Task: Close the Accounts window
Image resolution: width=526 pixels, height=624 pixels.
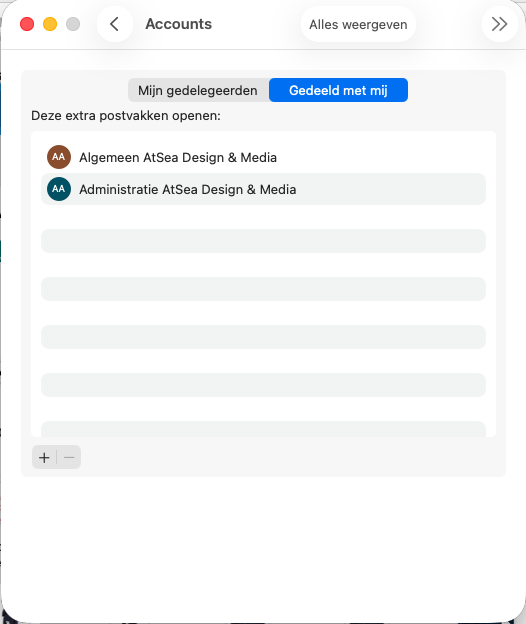Action: coord(27,24)
